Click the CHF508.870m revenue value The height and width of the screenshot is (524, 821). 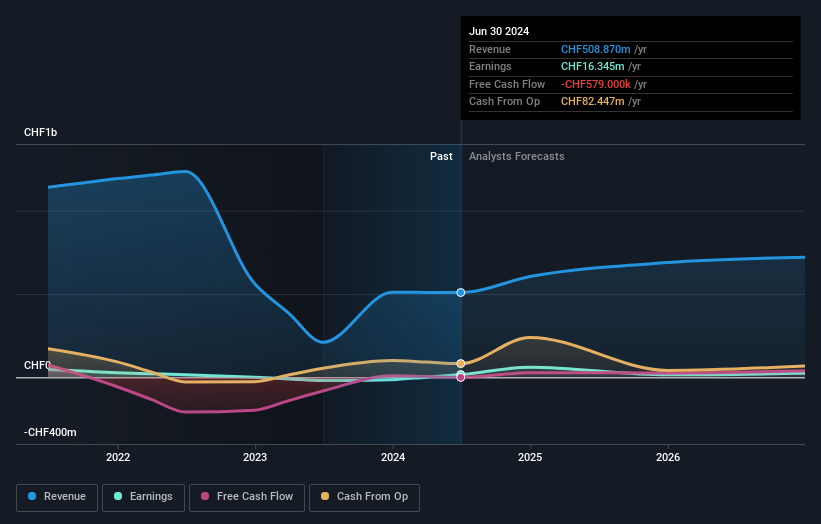[x=595, y=49]
